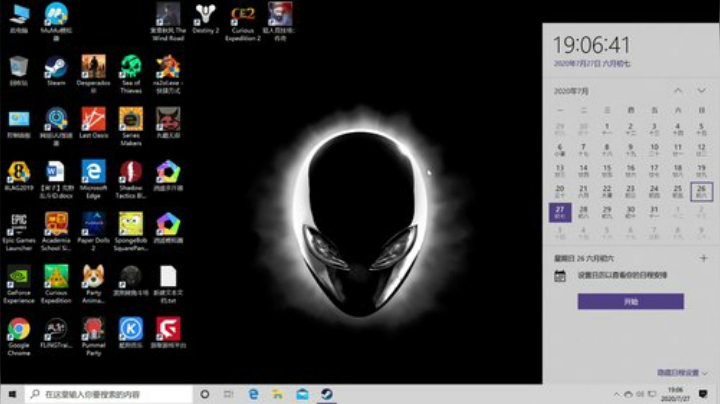The height and width of the screenshot is (404, 720).
Task: Open the Epic Games Launcher shortcut
Action: tap(18, 231)
